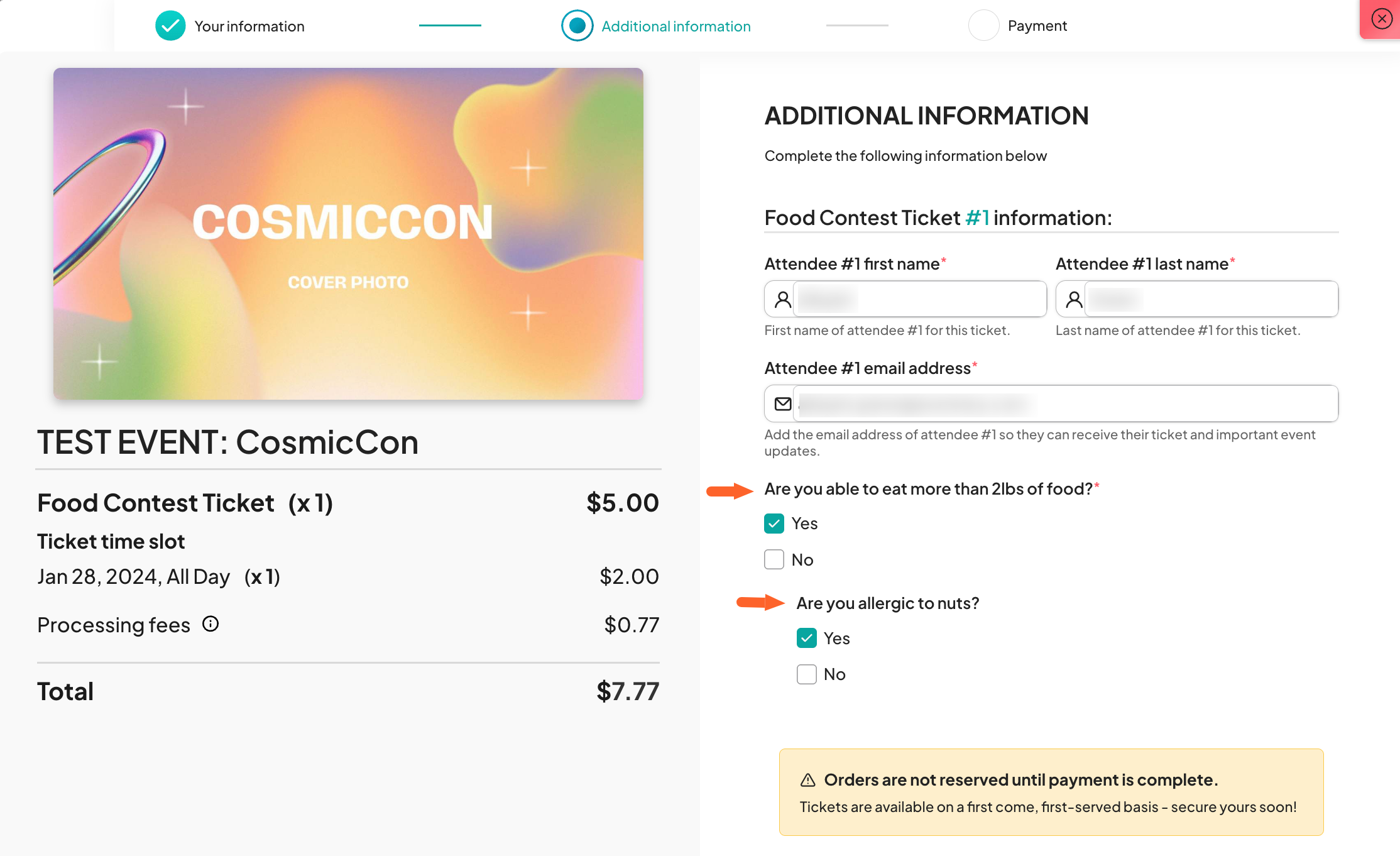Open the Additional information step label
Screen dimensions: 1400x856
[x=675, y=26]
